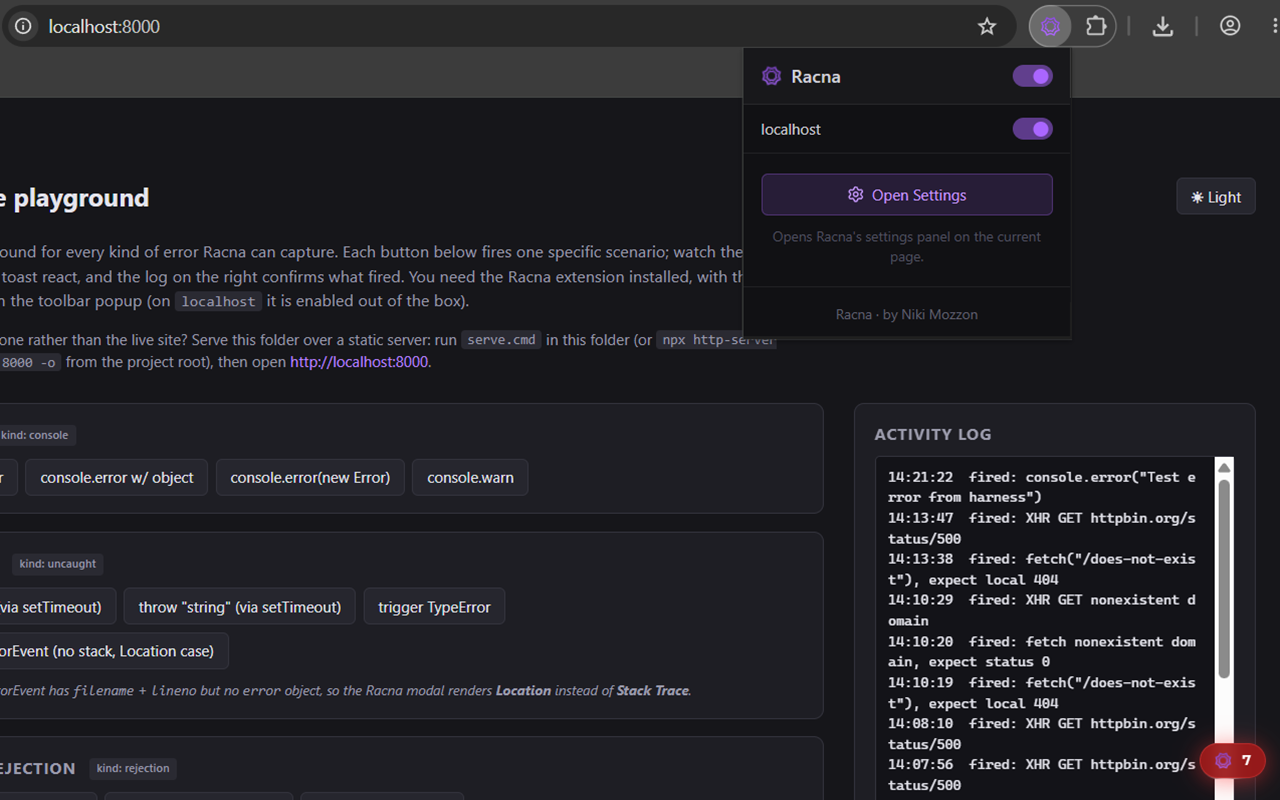Click the activity log scroll-up arrow
The image size is (1280, 800).
[1224, 467]
